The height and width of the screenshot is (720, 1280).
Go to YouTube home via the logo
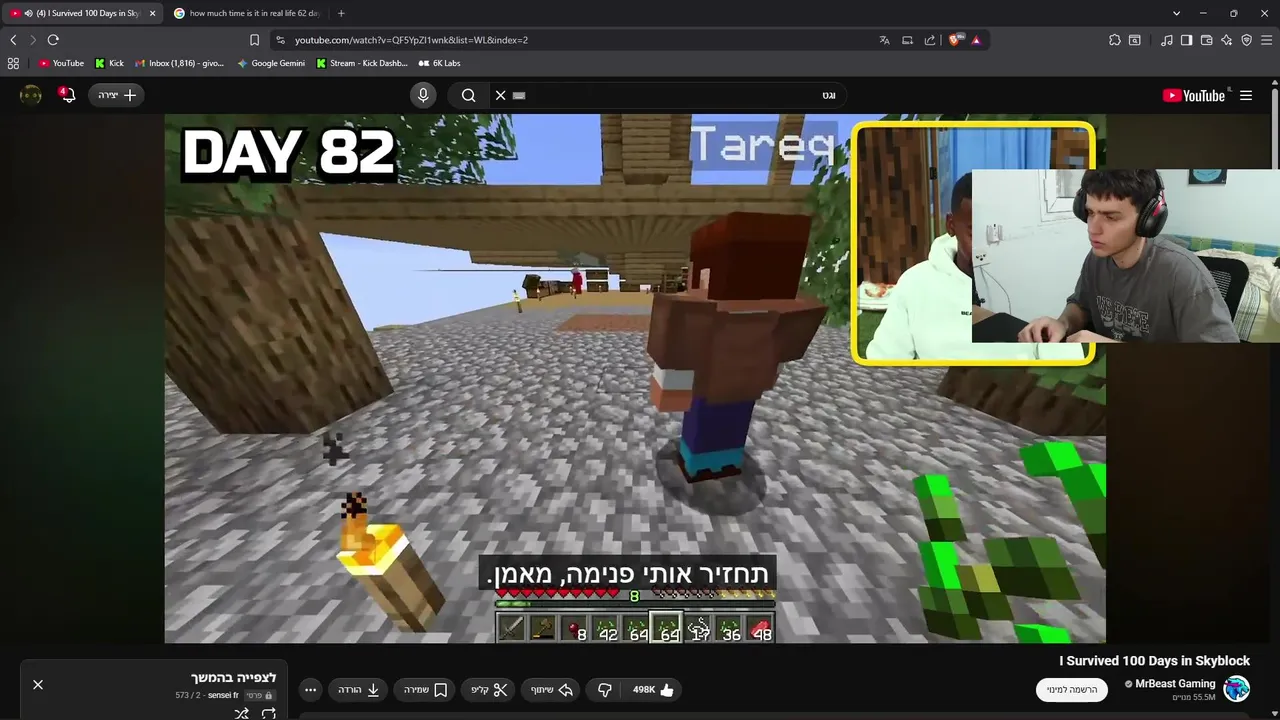click(x=1194, y=95)
